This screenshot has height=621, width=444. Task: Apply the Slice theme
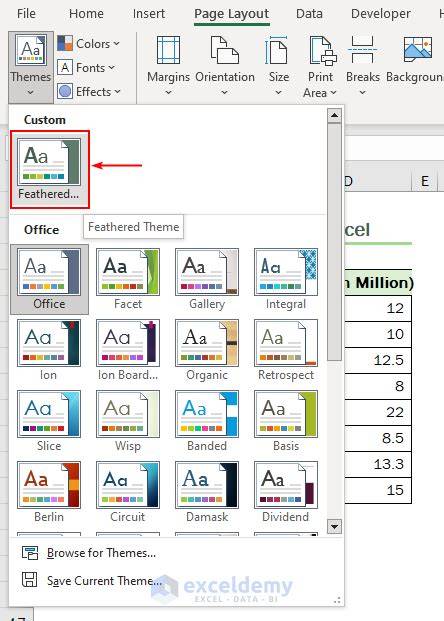[x=49, y=421]
